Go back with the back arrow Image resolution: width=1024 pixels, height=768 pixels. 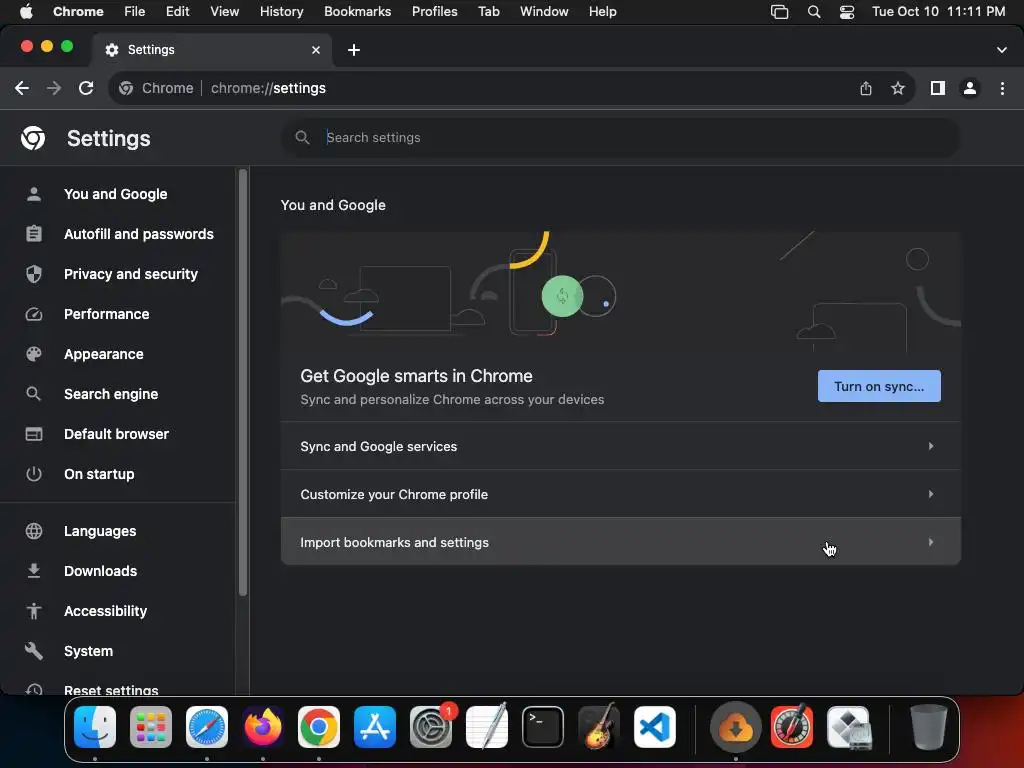[x=22, y=88]
